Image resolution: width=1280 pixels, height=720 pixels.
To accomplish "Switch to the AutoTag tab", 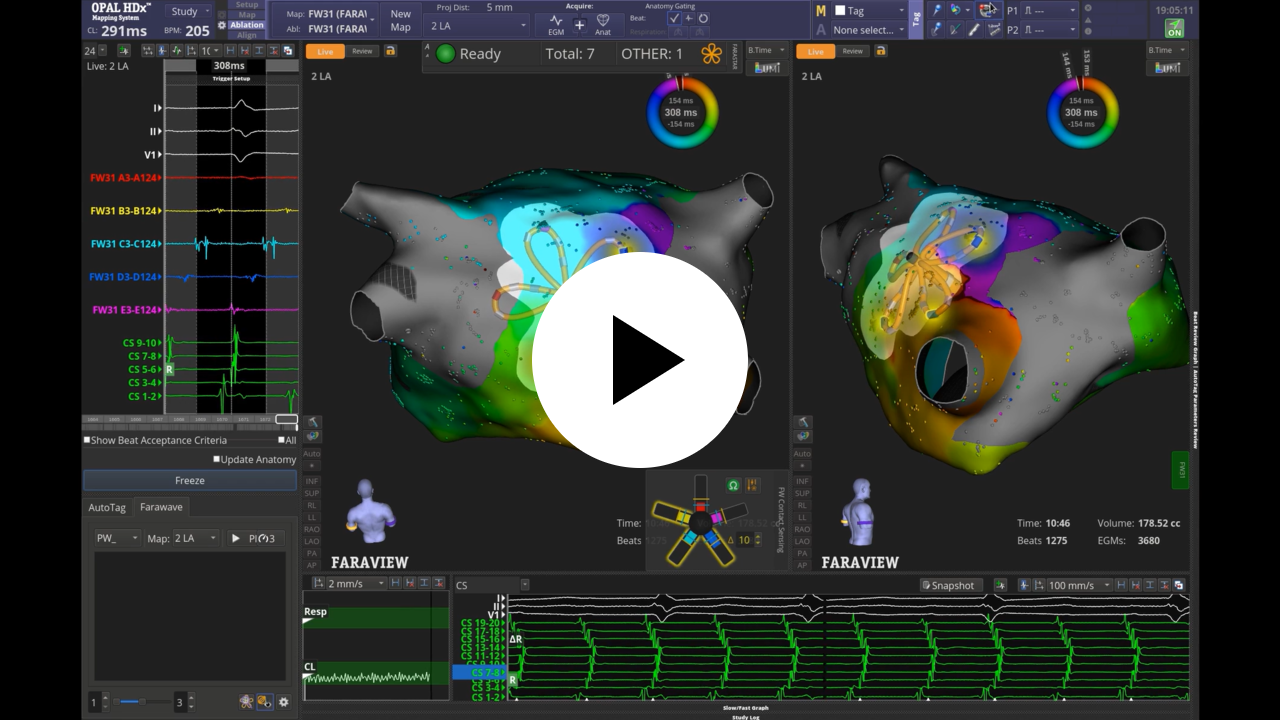I will tap(107, 507).
